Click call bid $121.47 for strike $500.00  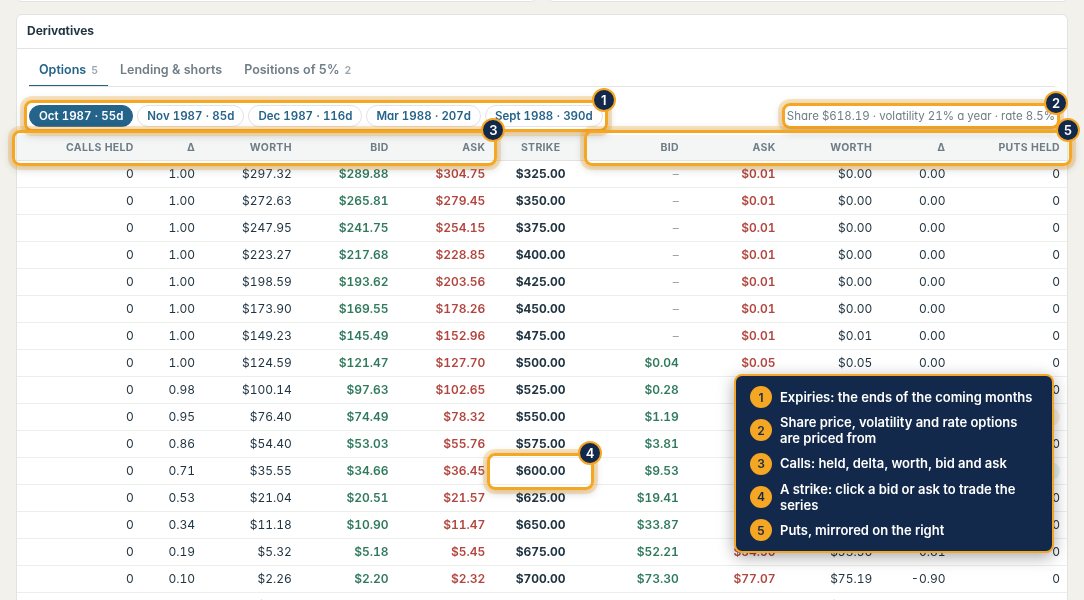pos(364,362)
